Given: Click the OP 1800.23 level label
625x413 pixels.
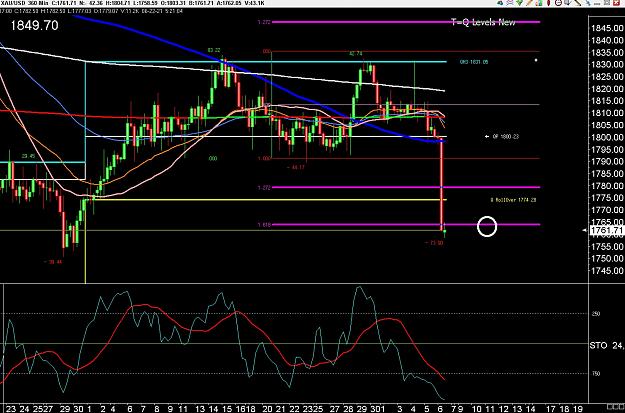Looking at the screenshot, I should pyautogui.click(x=505, y=136).
